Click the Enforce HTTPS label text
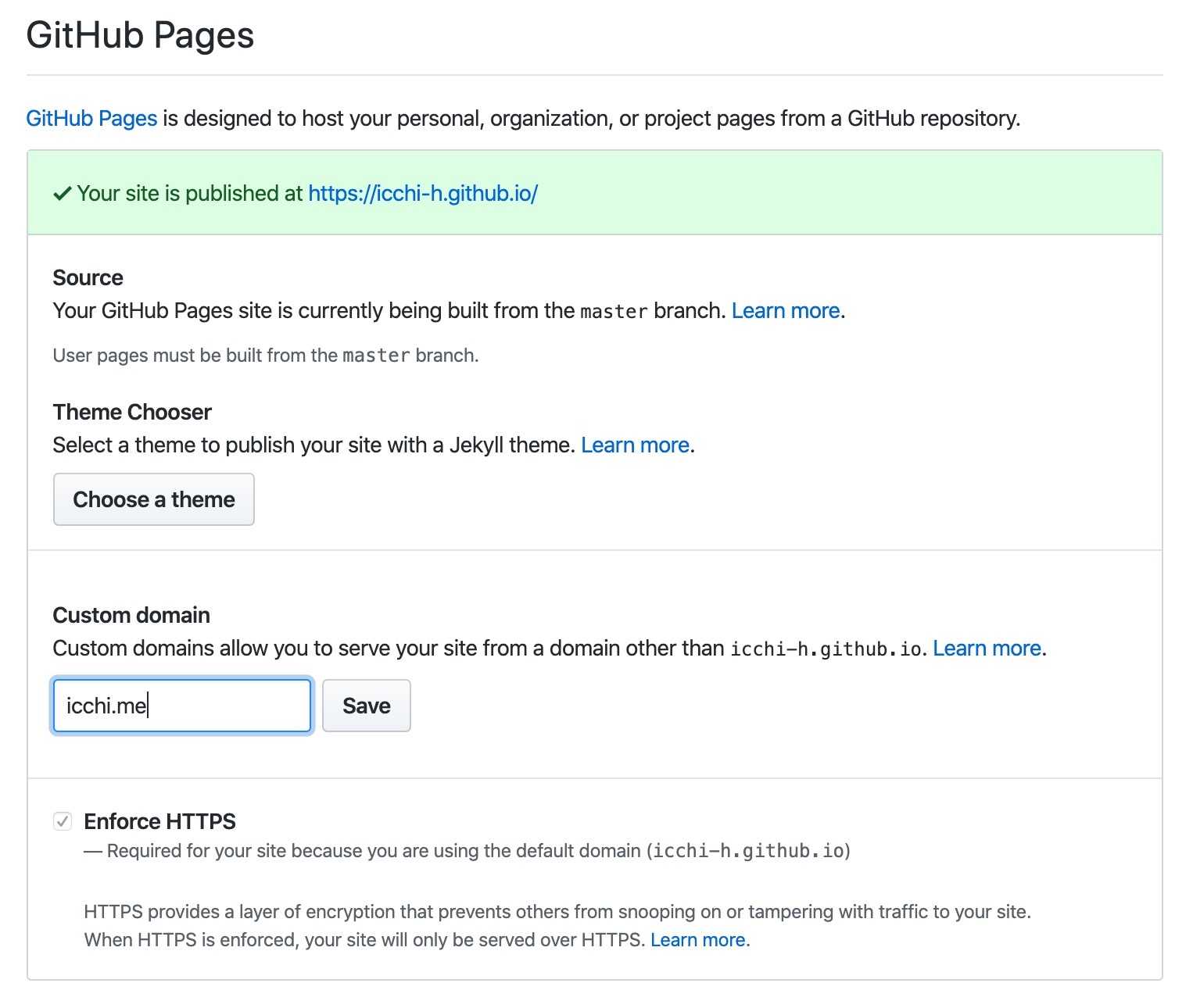The width and height of the screenshot is (1193, 1008). pyautogui.click(x=159, y=821)
